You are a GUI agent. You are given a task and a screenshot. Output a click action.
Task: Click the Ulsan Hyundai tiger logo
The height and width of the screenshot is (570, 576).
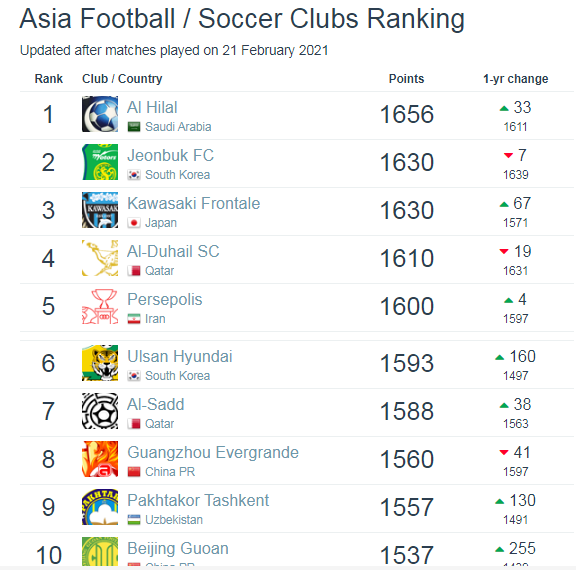click(x=100, y=363)
